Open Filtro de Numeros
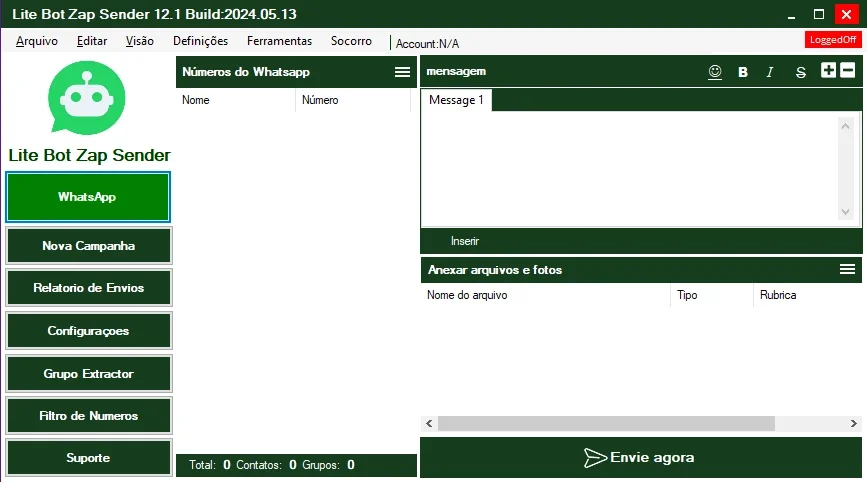The height and width of the screenshot is (483, 867). (88, 416)
